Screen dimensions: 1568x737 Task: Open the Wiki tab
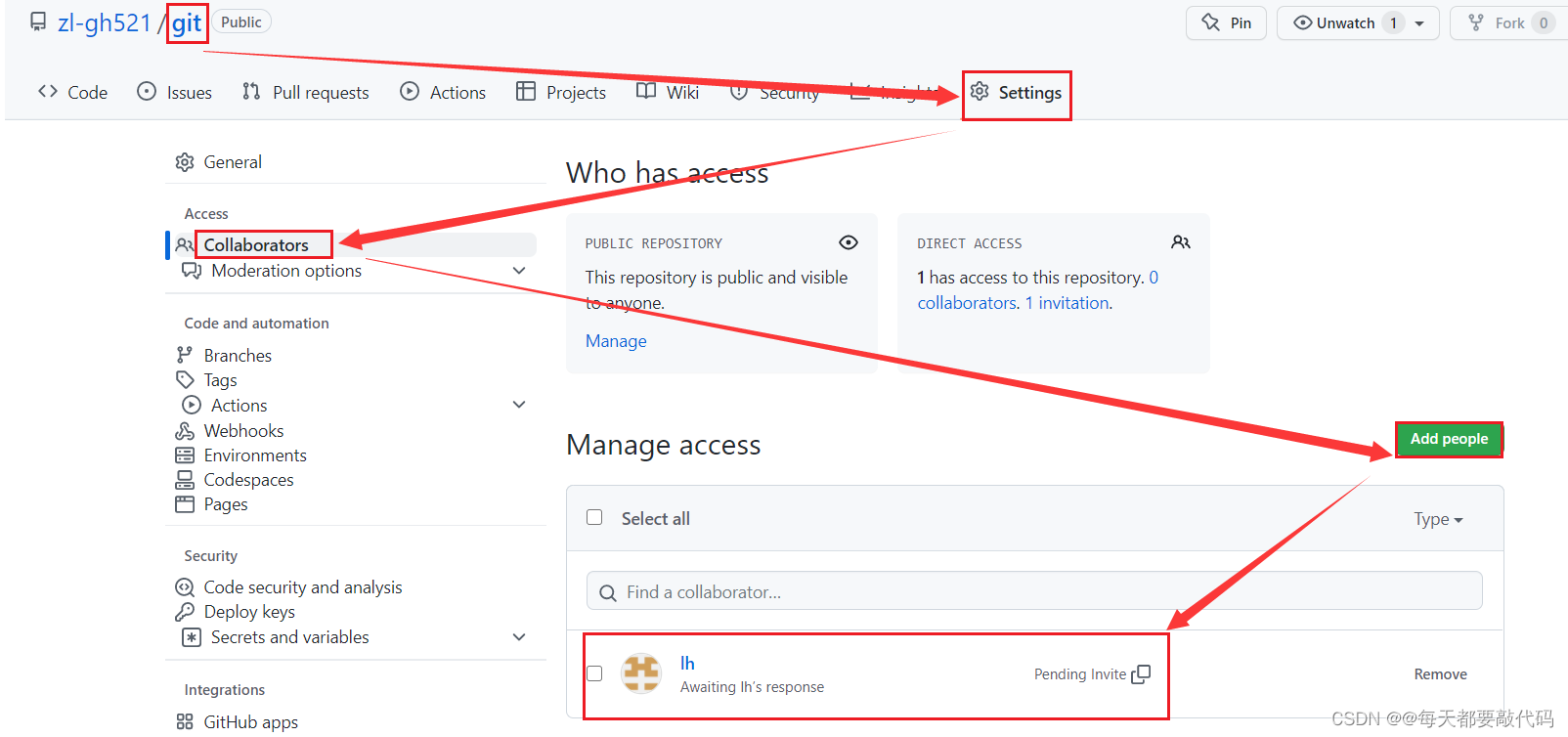click(668, 92)
